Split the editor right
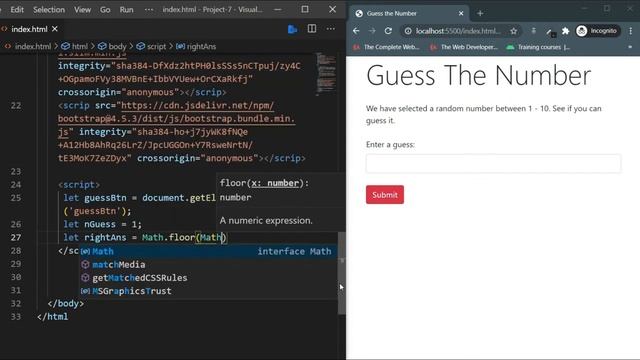 pos(312,29)
